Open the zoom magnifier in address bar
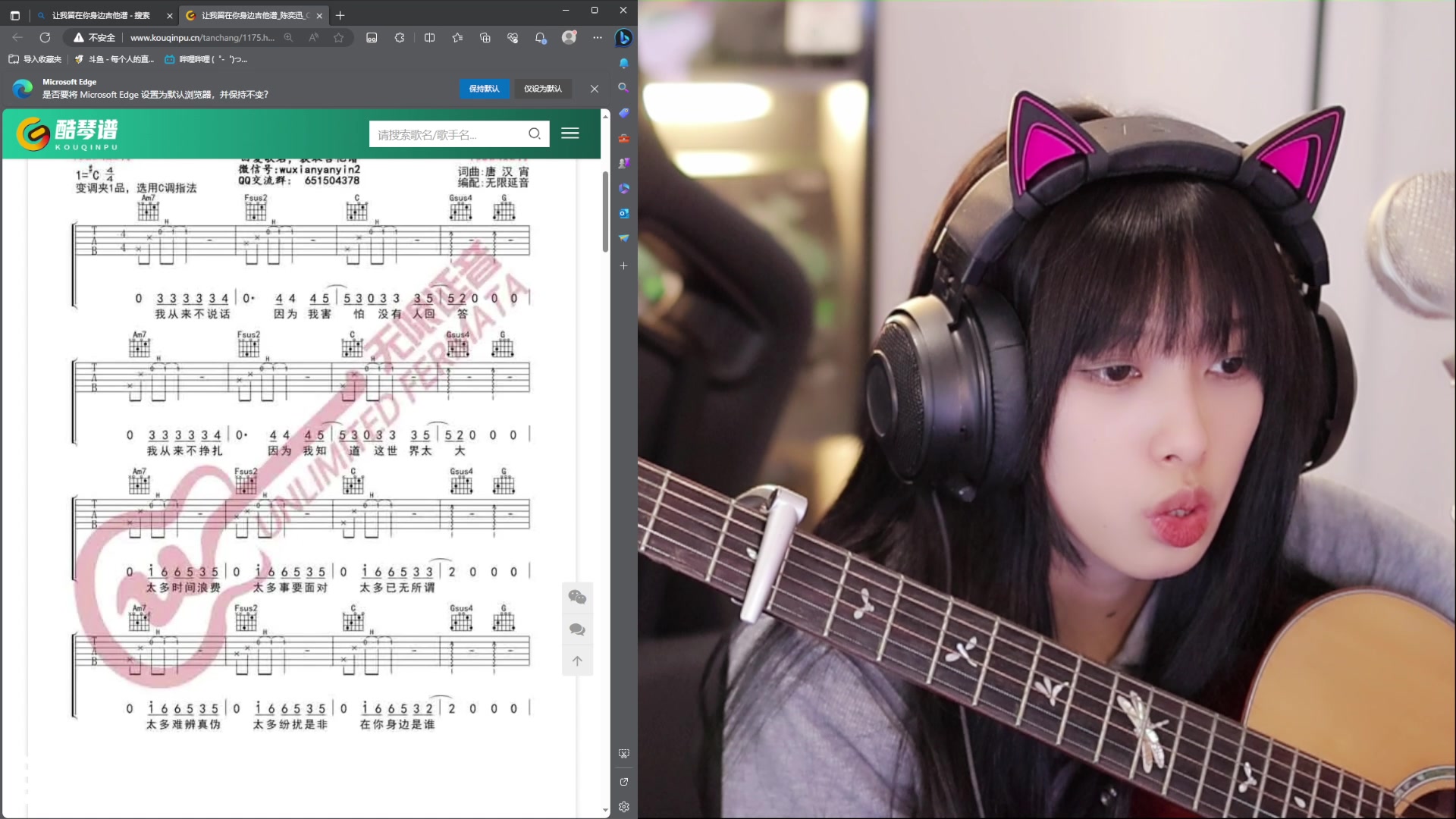The height and width of the screenshot is (819, 1456). point(288,37)
